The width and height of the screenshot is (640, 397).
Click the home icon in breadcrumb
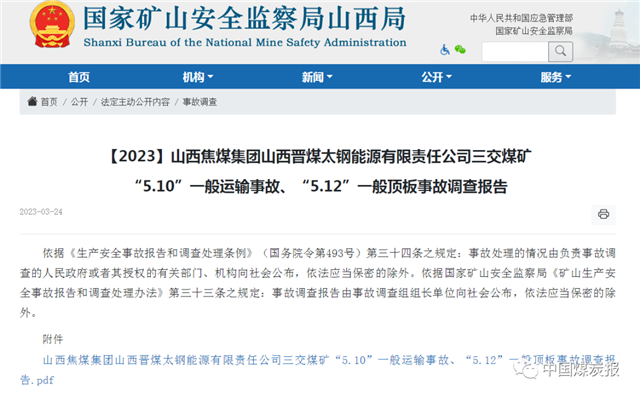click(32, 102)
